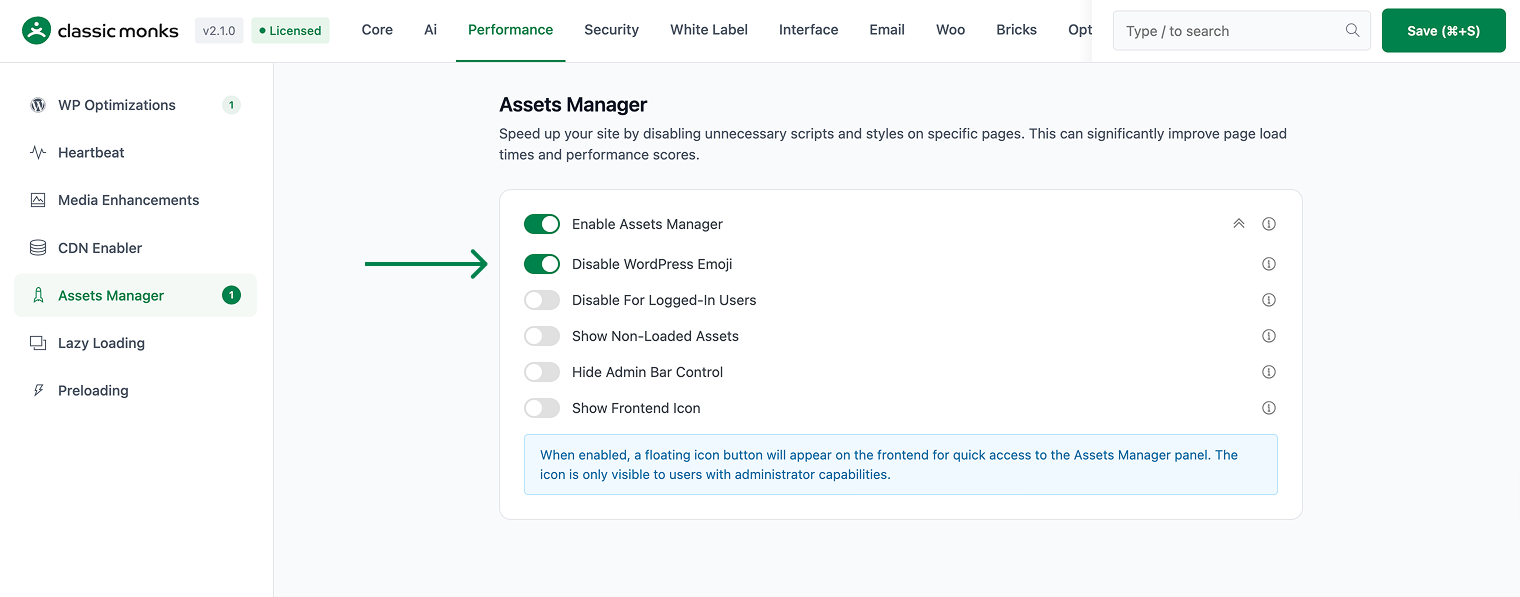This screenshot has height=597, width=1520.
Task: Open Preloading section
Action: pos(135,391)
